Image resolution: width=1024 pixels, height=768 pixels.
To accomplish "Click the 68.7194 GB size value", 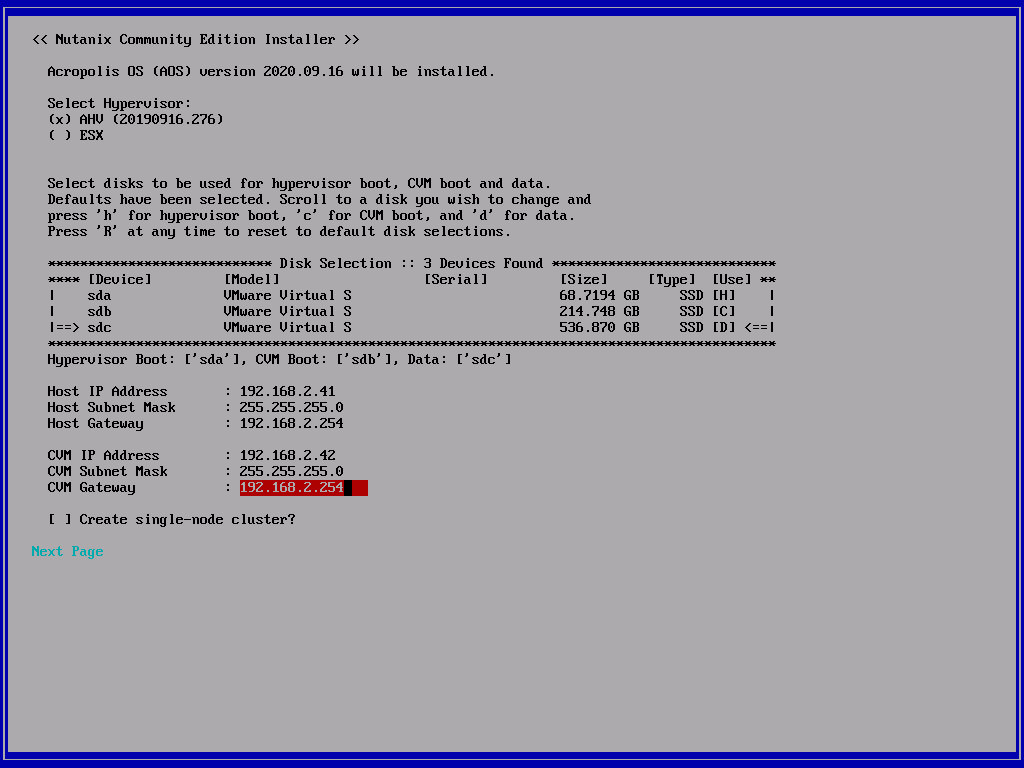I will (599, 296).
